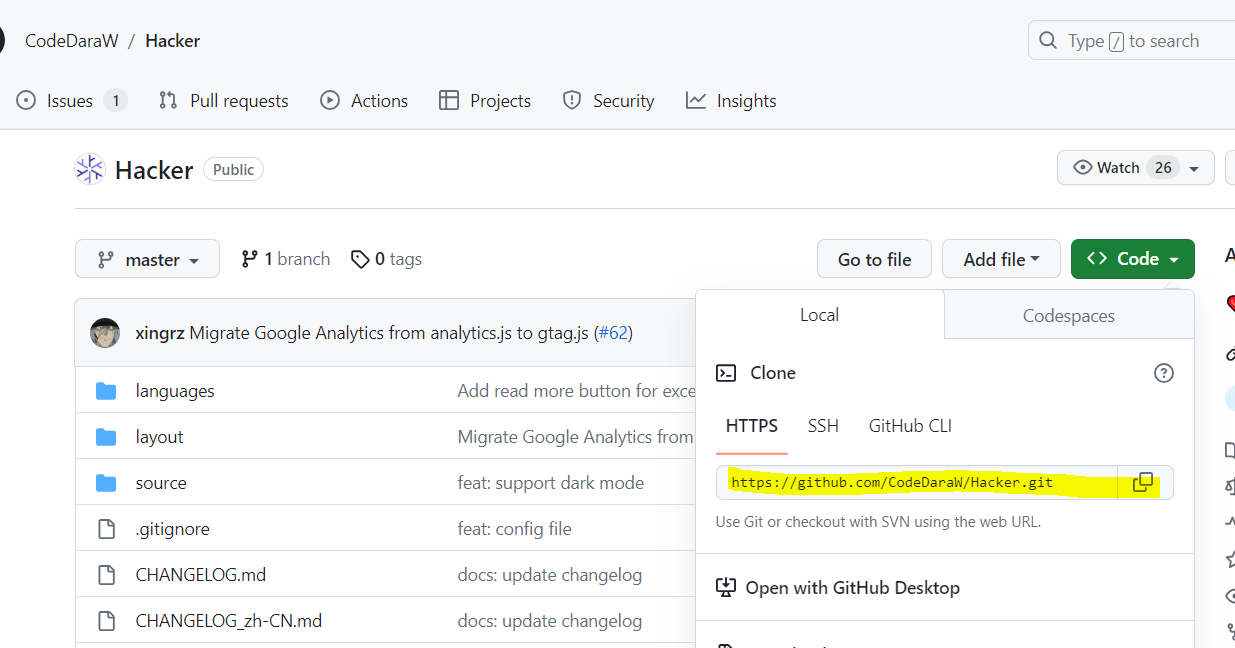Screen dimensions: 1235x648
Task: Select the HTTPS clone method
Action: [x=752, y=426]
